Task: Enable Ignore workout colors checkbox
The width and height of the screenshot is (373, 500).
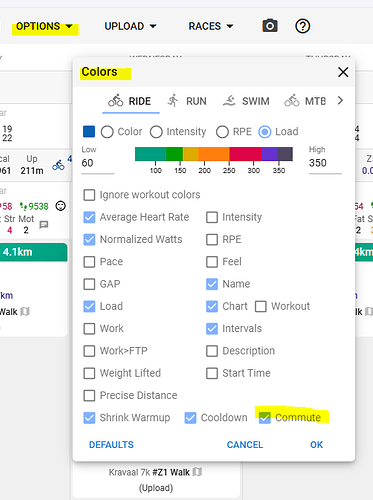Action: (x=89, y=195)
